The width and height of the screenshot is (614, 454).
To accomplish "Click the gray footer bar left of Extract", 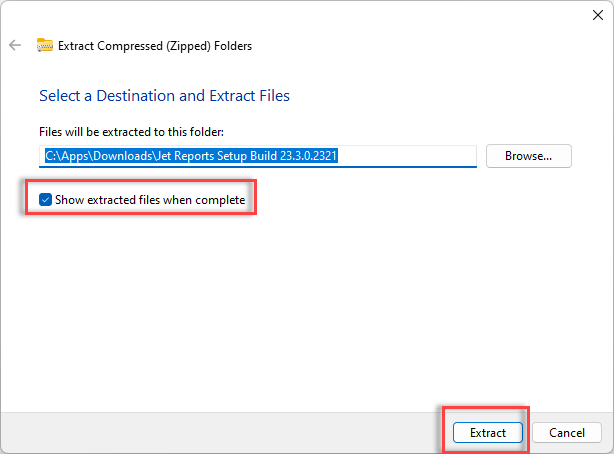I will [219, 432].
